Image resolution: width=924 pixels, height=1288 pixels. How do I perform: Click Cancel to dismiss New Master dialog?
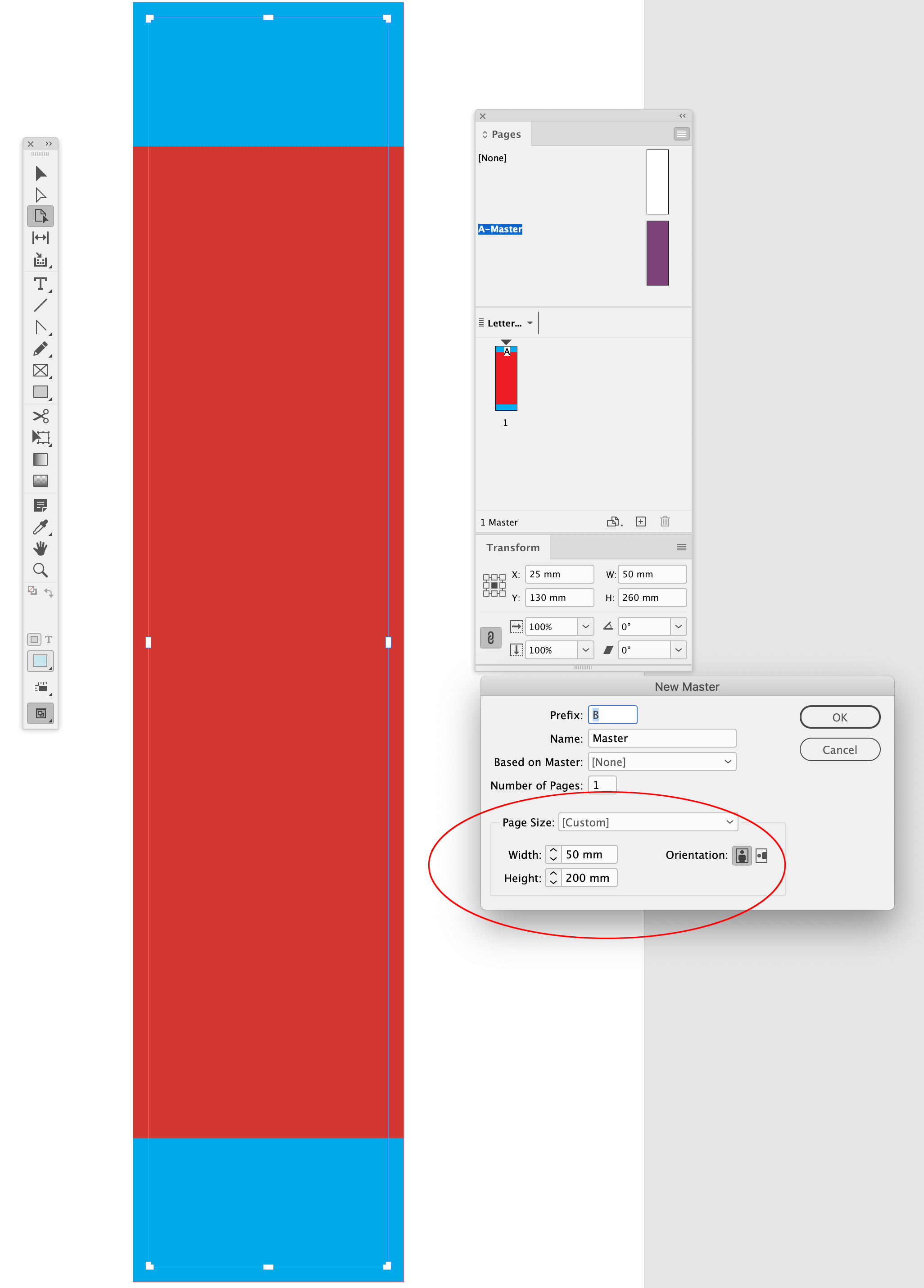[x=838, y=750]
